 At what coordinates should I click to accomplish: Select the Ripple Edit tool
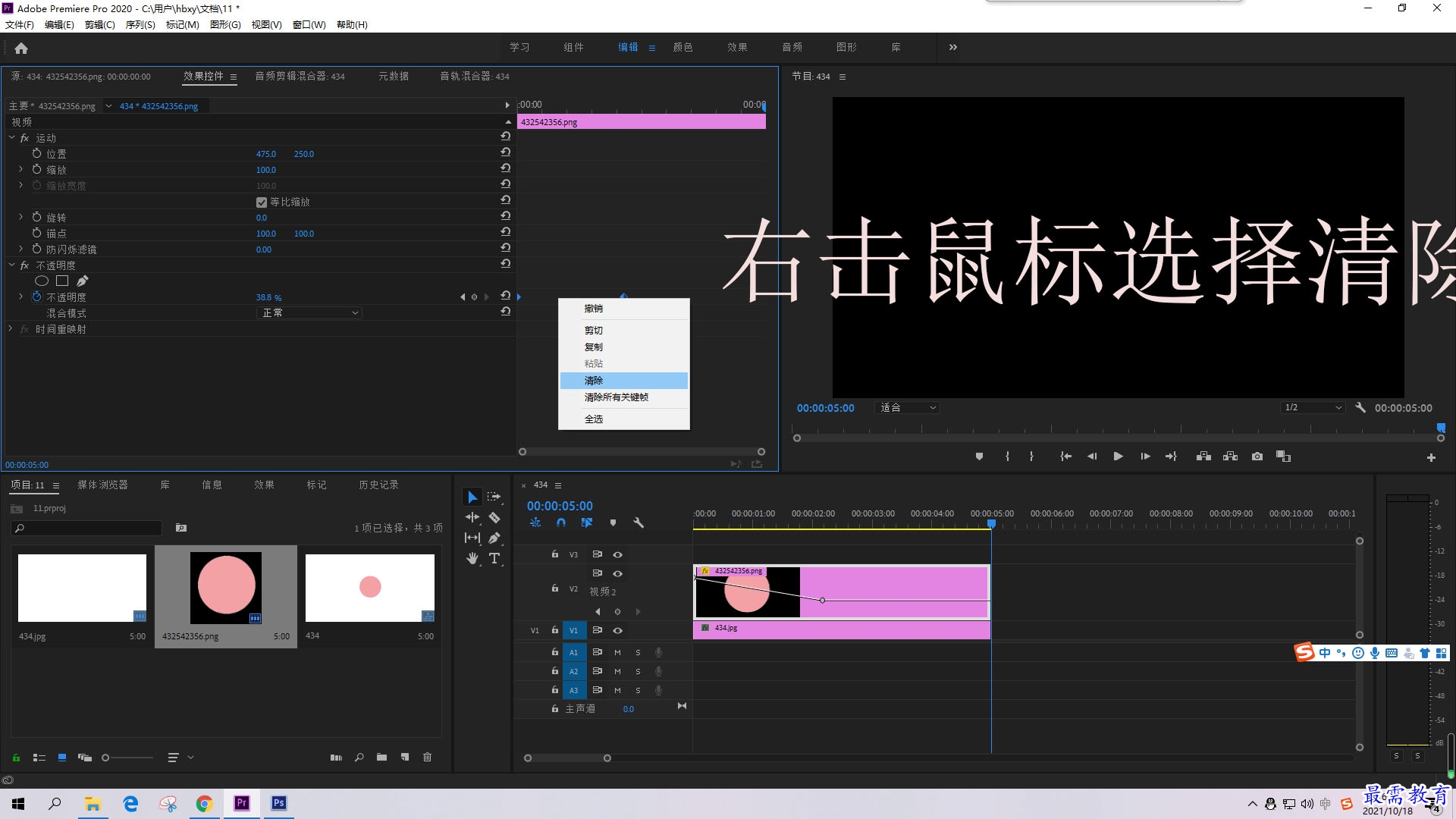[x=472, y=517]
